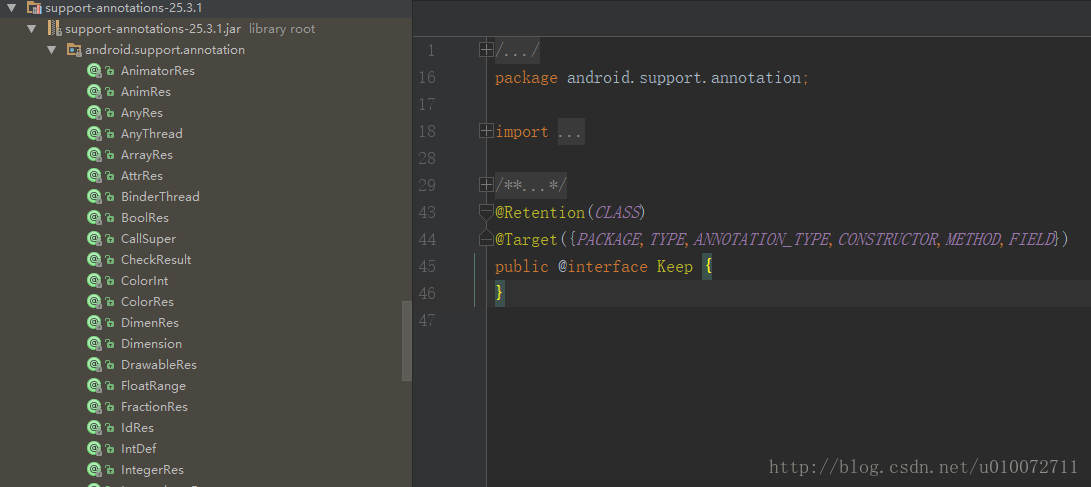Click the annotation icon beside FractionRes
This screenshot has width=1091, height=487.
[94, 406]
